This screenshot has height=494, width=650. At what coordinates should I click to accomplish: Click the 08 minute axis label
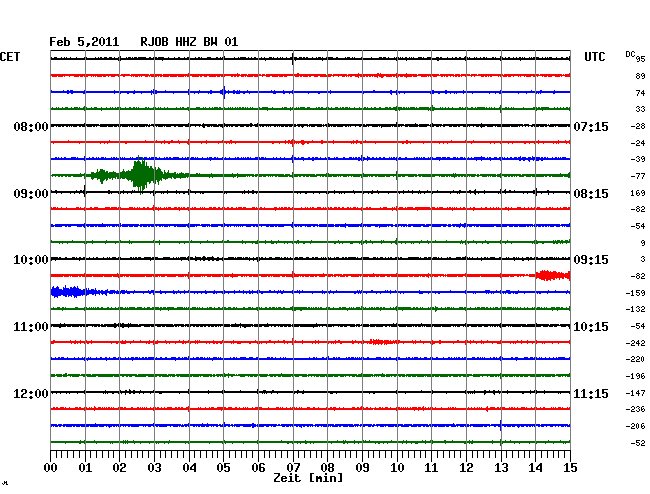(x=327, y=467)
